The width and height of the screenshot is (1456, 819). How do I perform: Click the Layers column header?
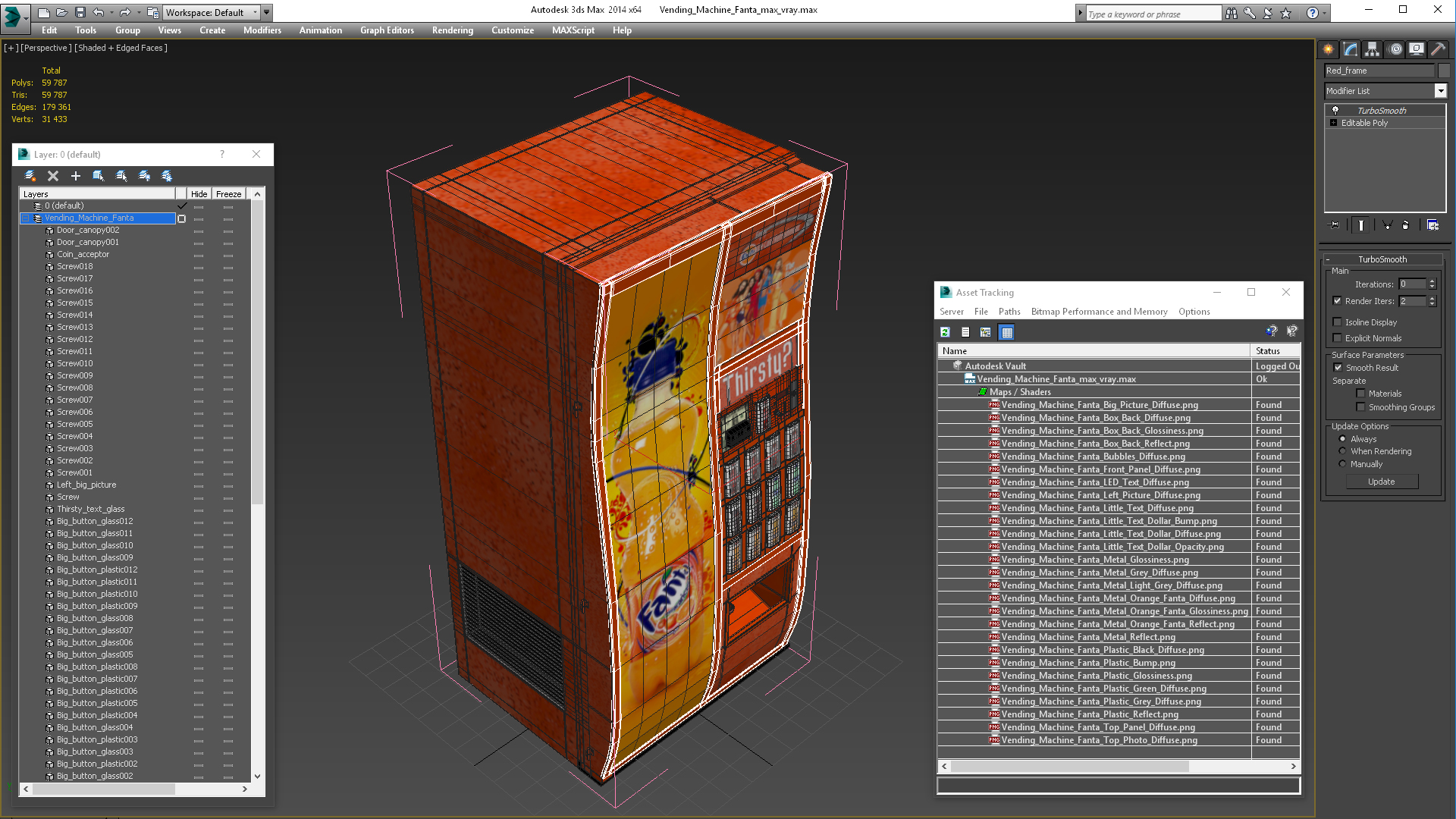[98, 194]
